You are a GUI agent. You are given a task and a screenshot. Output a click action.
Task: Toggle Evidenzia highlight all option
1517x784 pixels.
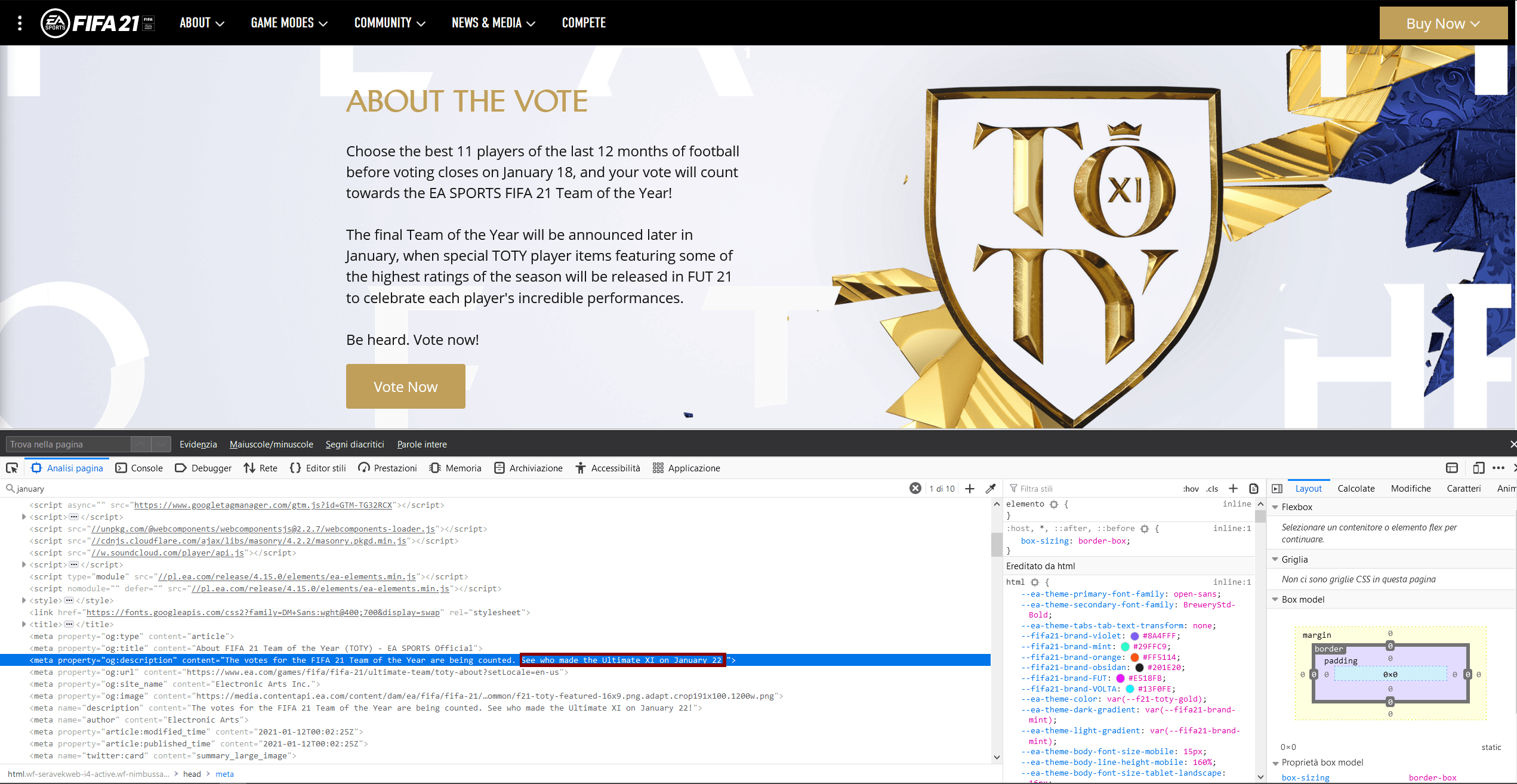pos(198,445)
